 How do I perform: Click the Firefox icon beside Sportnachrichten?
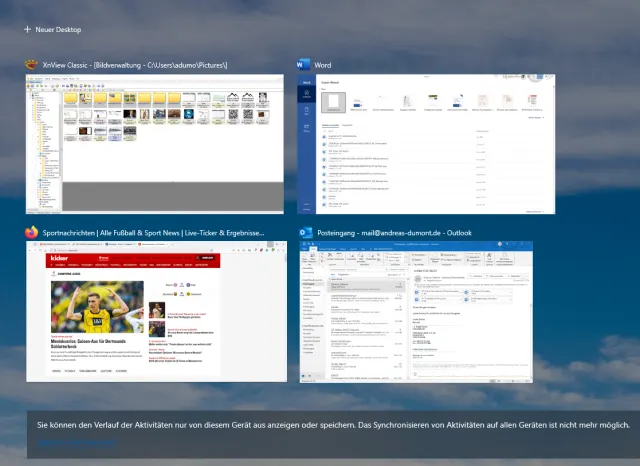(31, 233)
